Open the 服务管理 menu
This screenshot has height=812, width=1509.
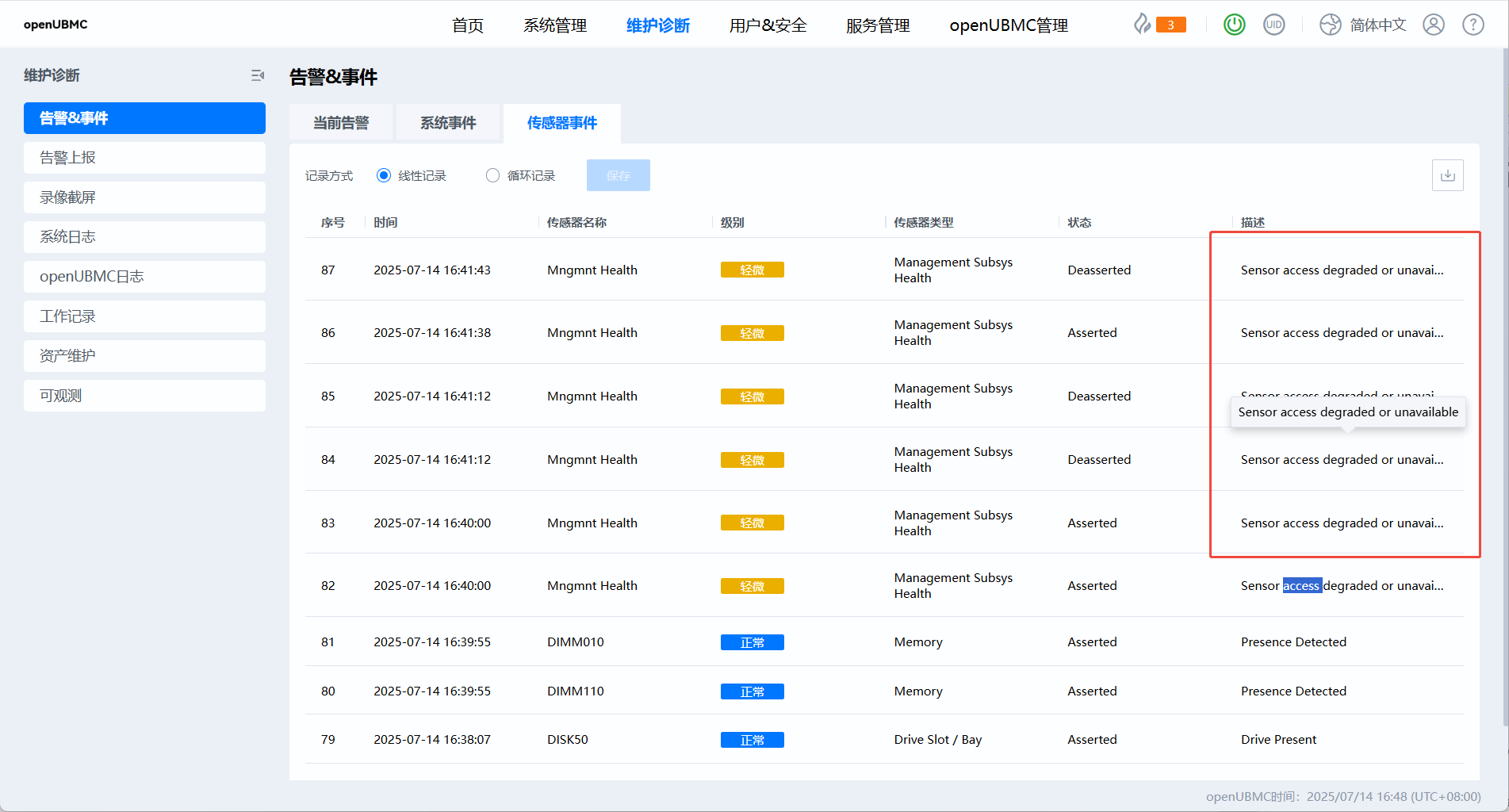pos(878,25)
